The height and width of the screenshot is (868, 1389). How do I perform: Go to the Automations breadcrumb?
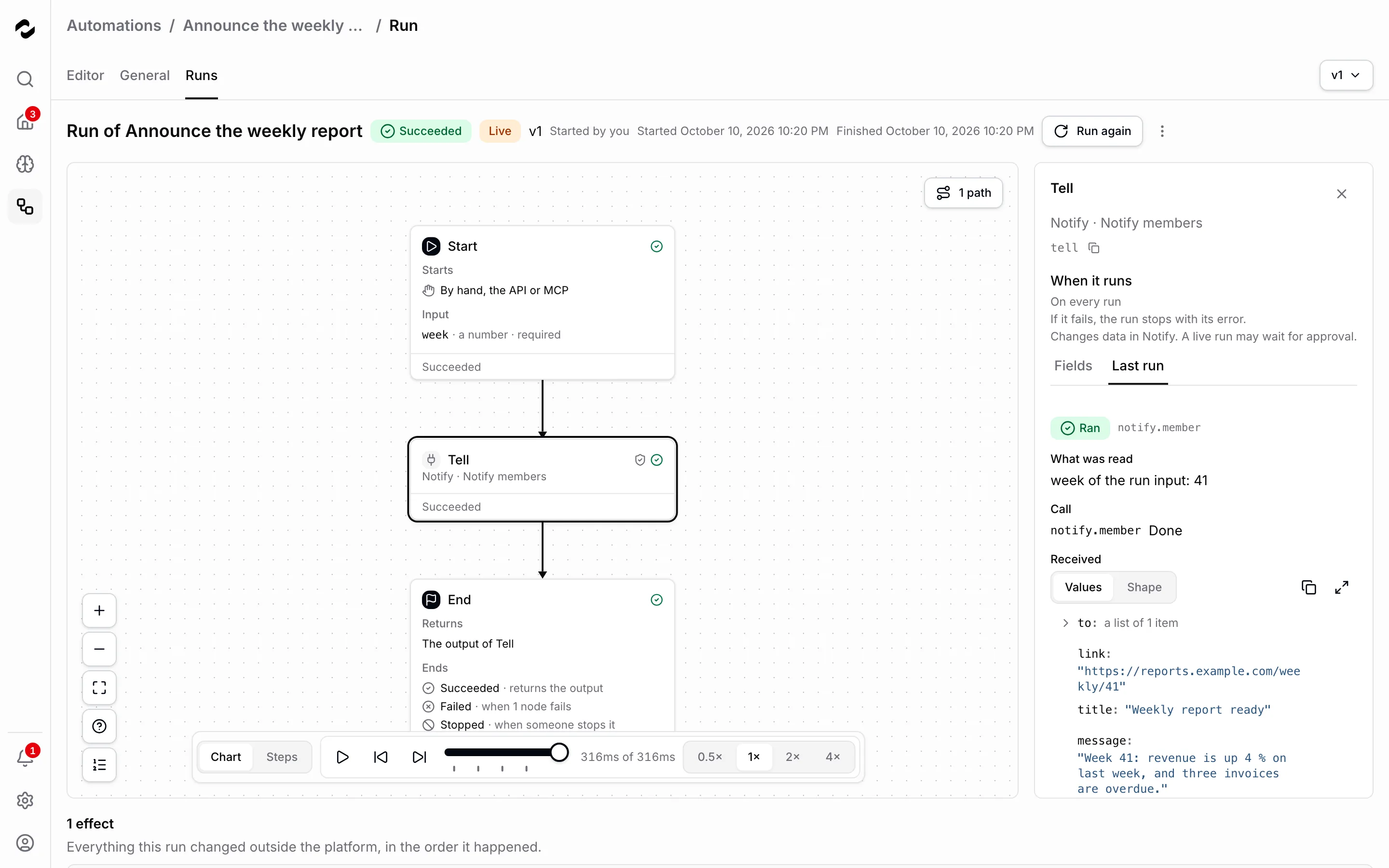(114, 25)
